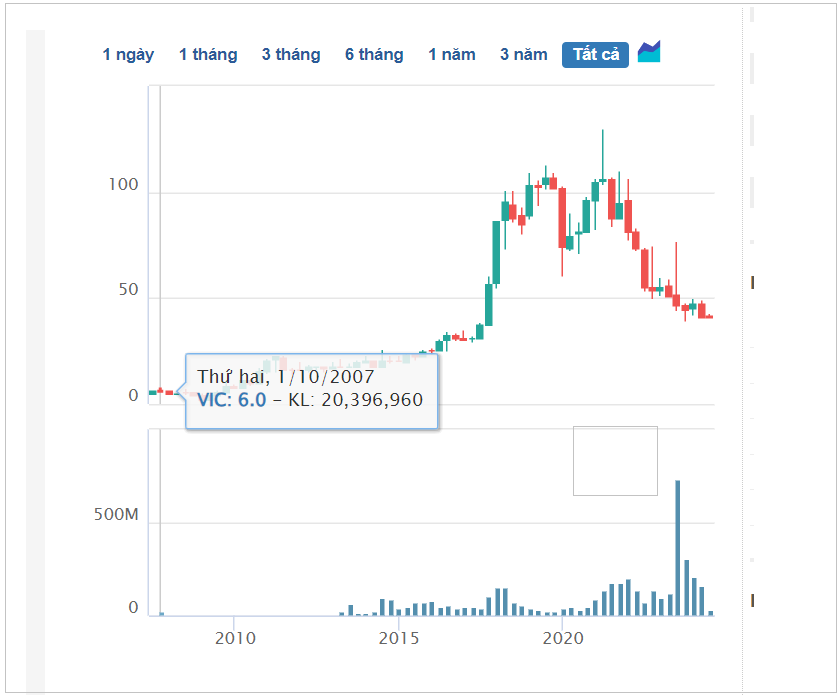
Task: Click the 2015 label on the time axis
Action: click(398, 638)
